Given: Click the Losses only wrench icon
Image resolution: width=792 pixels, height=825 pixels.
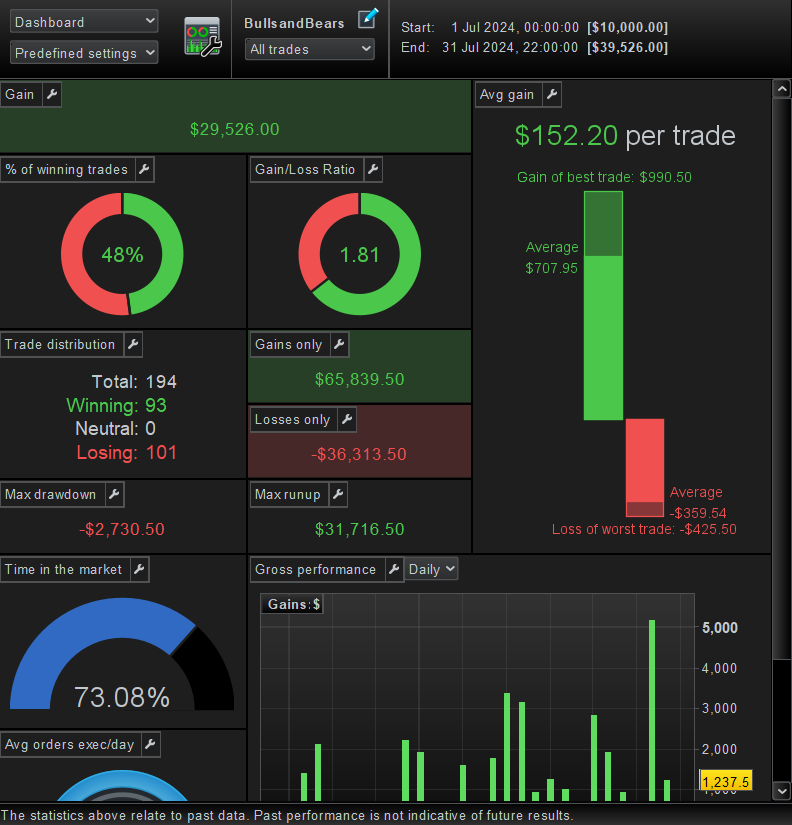Looking at the screenshot, I should click(347, 419).
